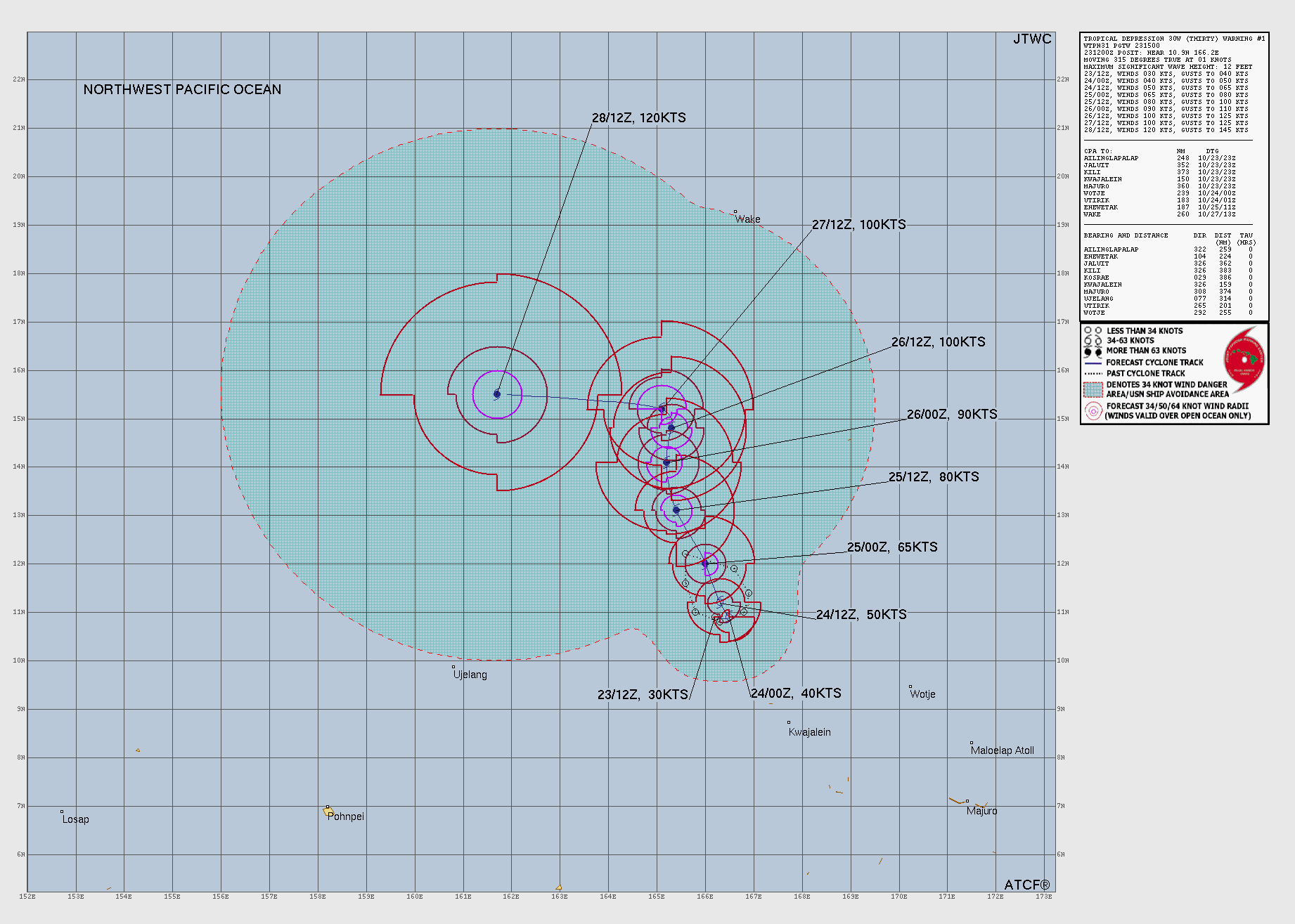
Task: Click the Kwajalein island label
Action: tap(809, 732)
